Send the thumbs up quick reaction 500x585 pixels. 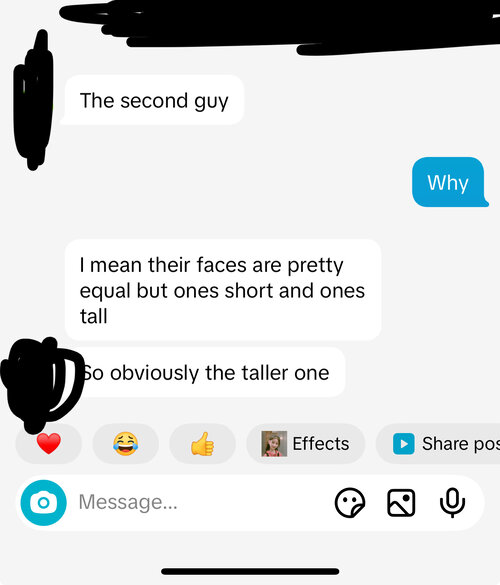click(202, 444)
